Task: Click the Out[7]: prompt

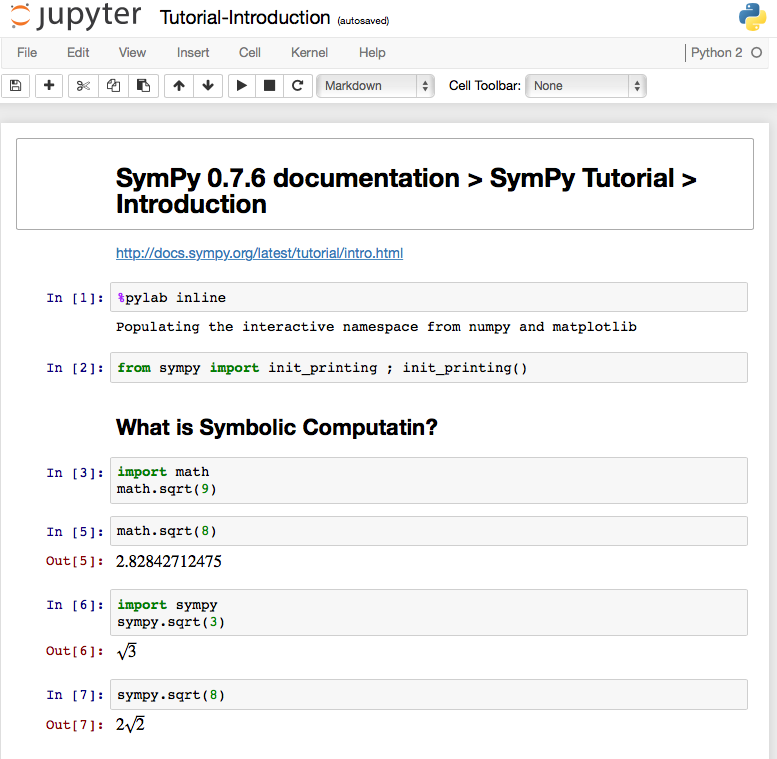Action: point(75,725)
